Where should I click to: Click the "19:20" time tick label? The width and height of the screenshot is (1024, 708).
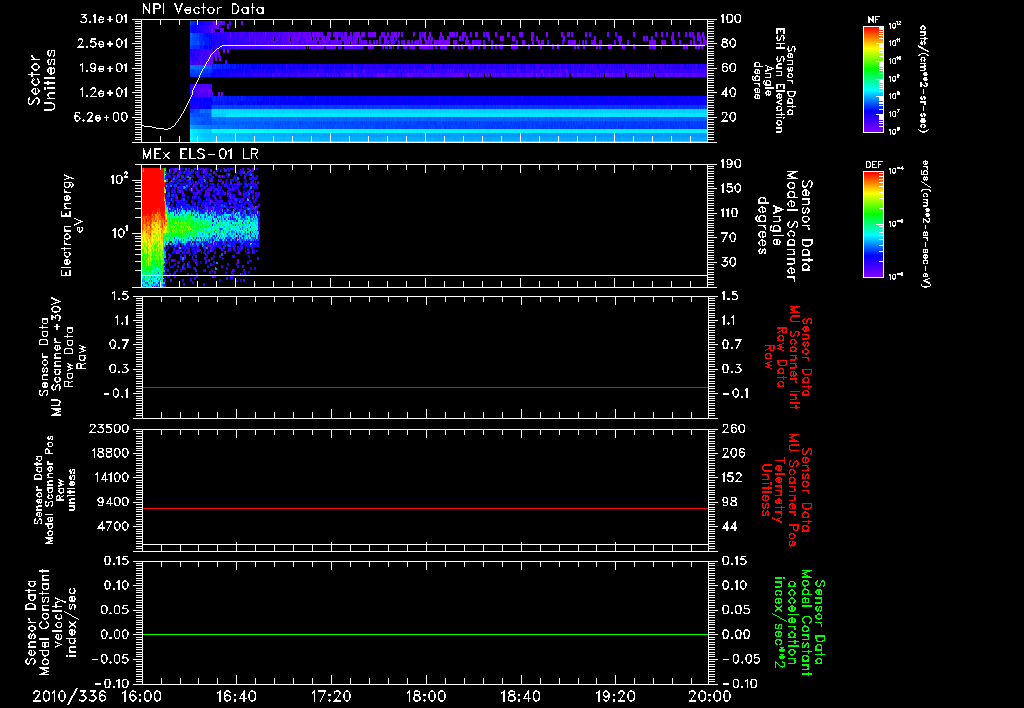point(615,696)
